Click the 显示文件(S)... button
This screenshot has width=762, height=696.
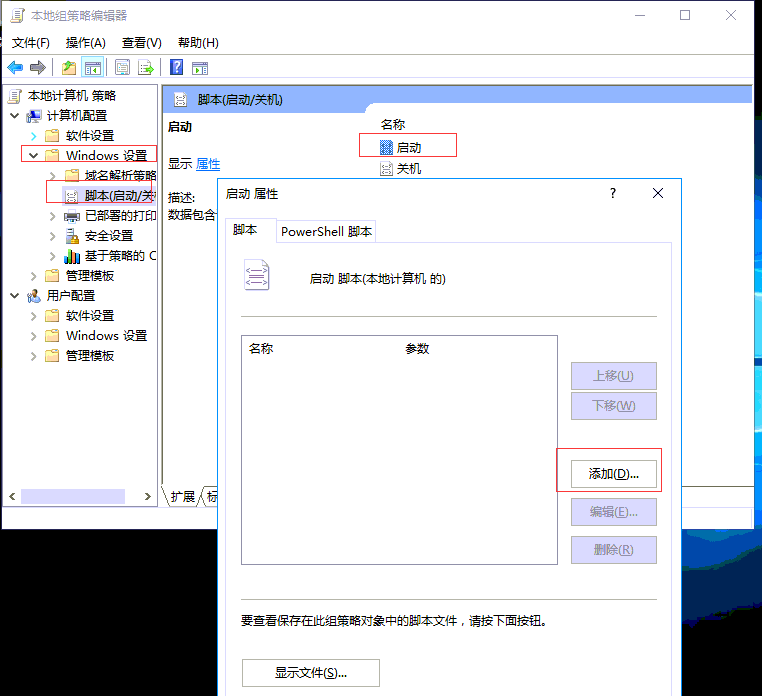click(x=310, y=673)
